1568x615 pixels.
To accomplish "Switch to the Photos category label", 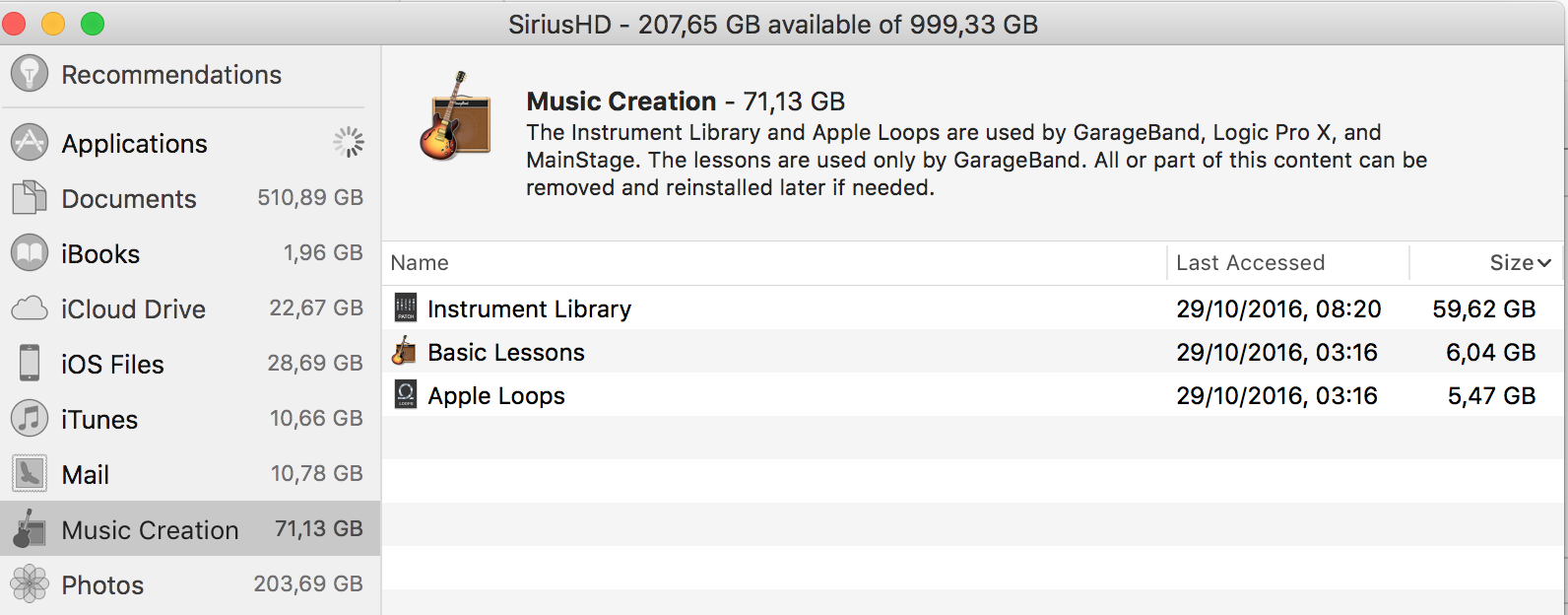I will 102,584.
